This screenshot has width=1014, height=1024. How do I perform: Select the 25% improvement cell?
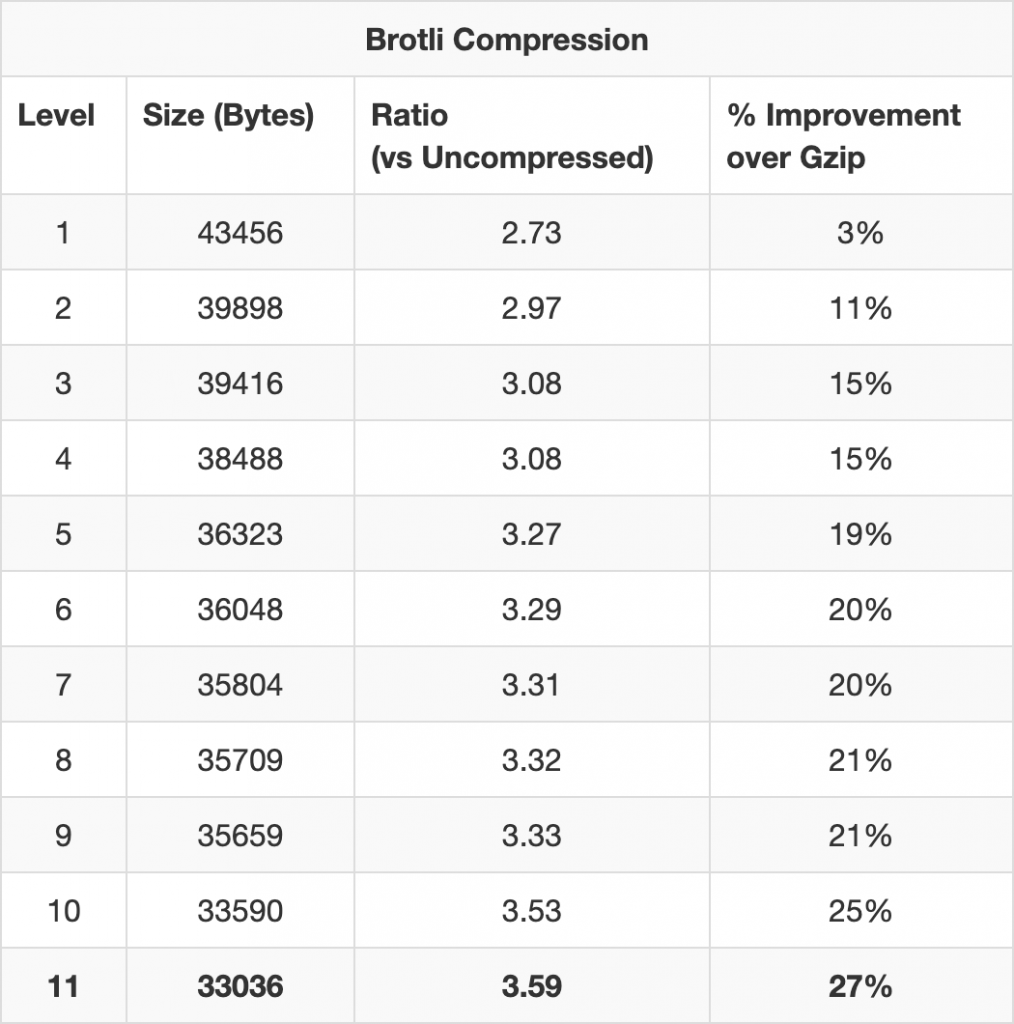(860, 911)
